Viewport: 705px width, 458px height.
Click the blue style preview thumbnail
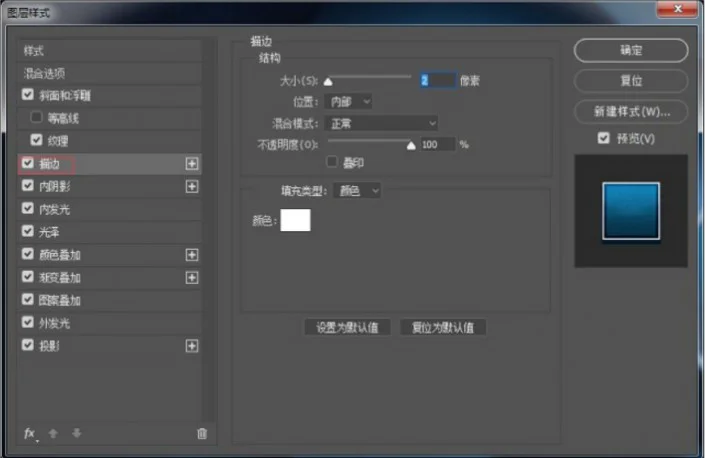tap(631, 211)
